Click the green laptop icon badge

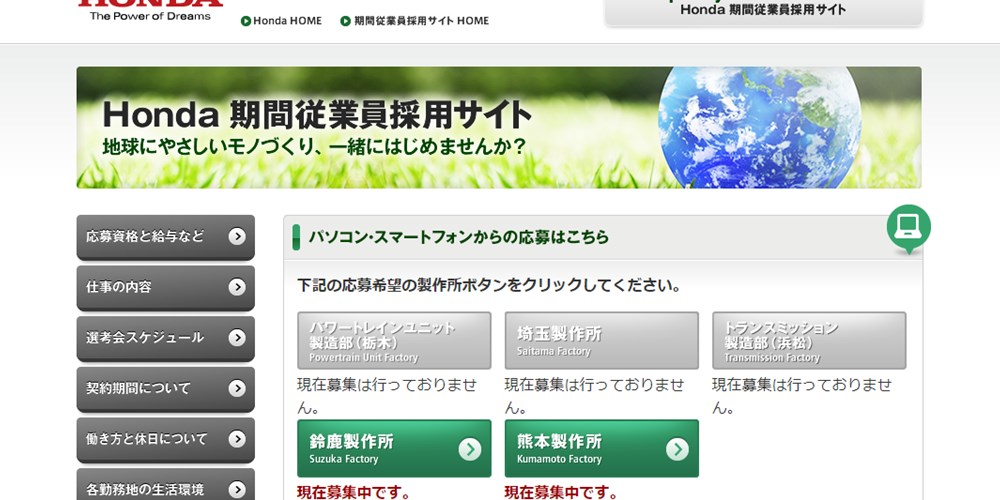click(908, 228)
